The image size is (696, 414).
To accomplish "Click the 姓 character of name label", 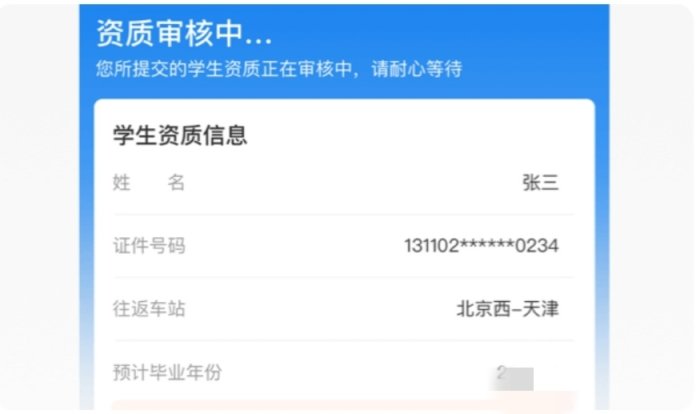I will (121, 182).
